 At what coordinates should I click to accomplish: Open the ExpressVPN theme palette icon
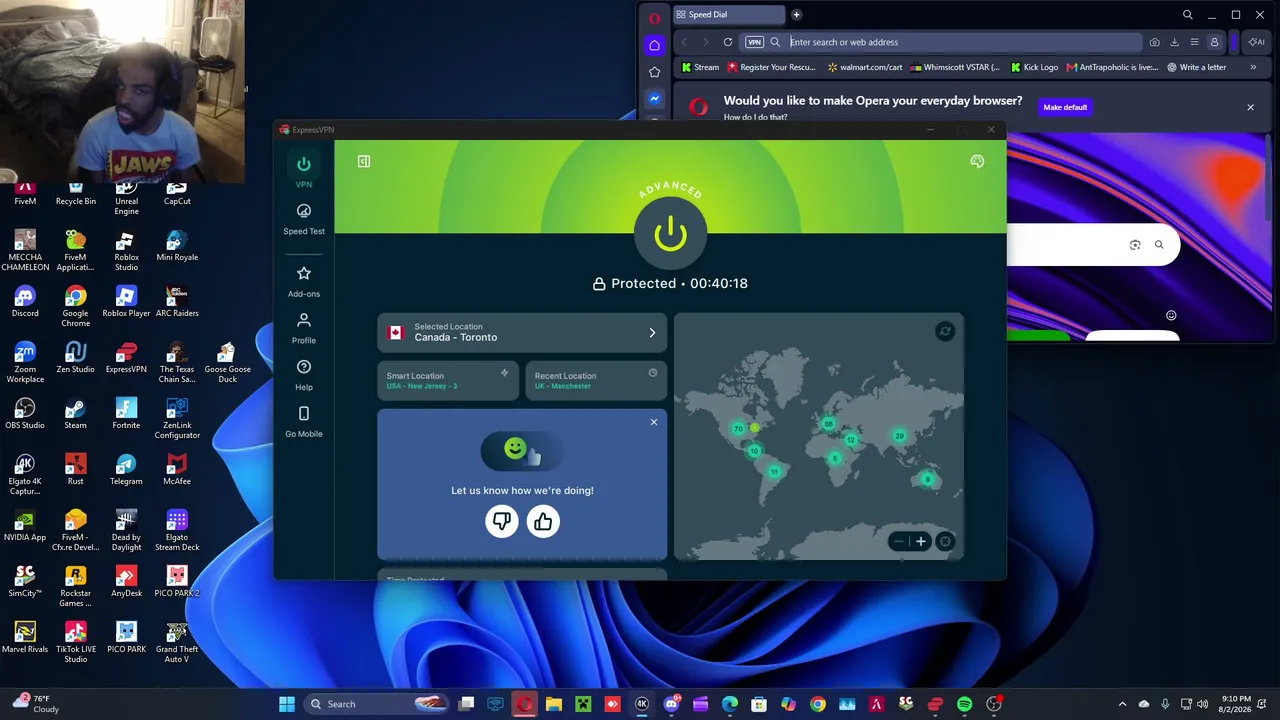[977, 161]
